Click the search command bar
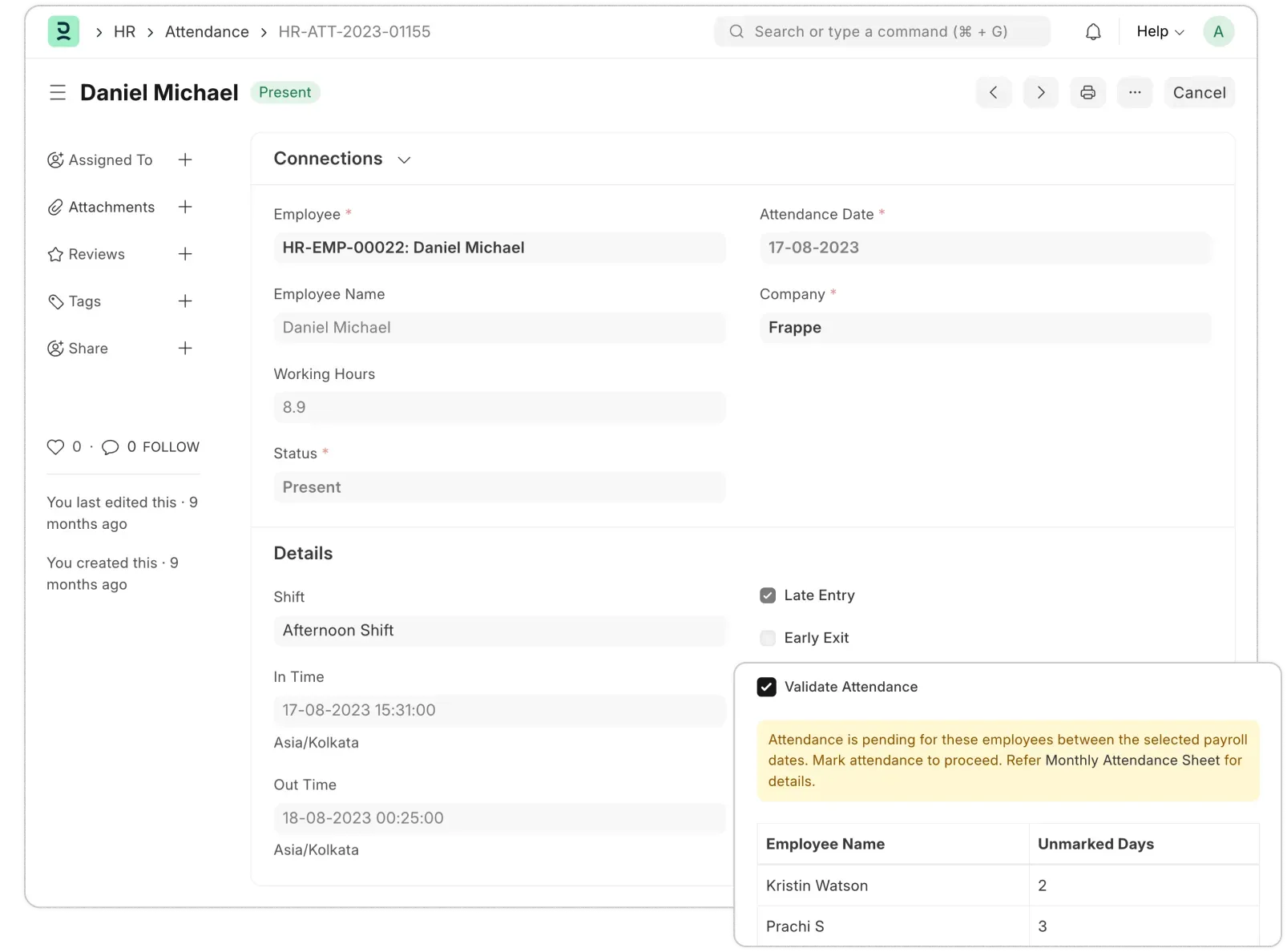 coord(882,31)
